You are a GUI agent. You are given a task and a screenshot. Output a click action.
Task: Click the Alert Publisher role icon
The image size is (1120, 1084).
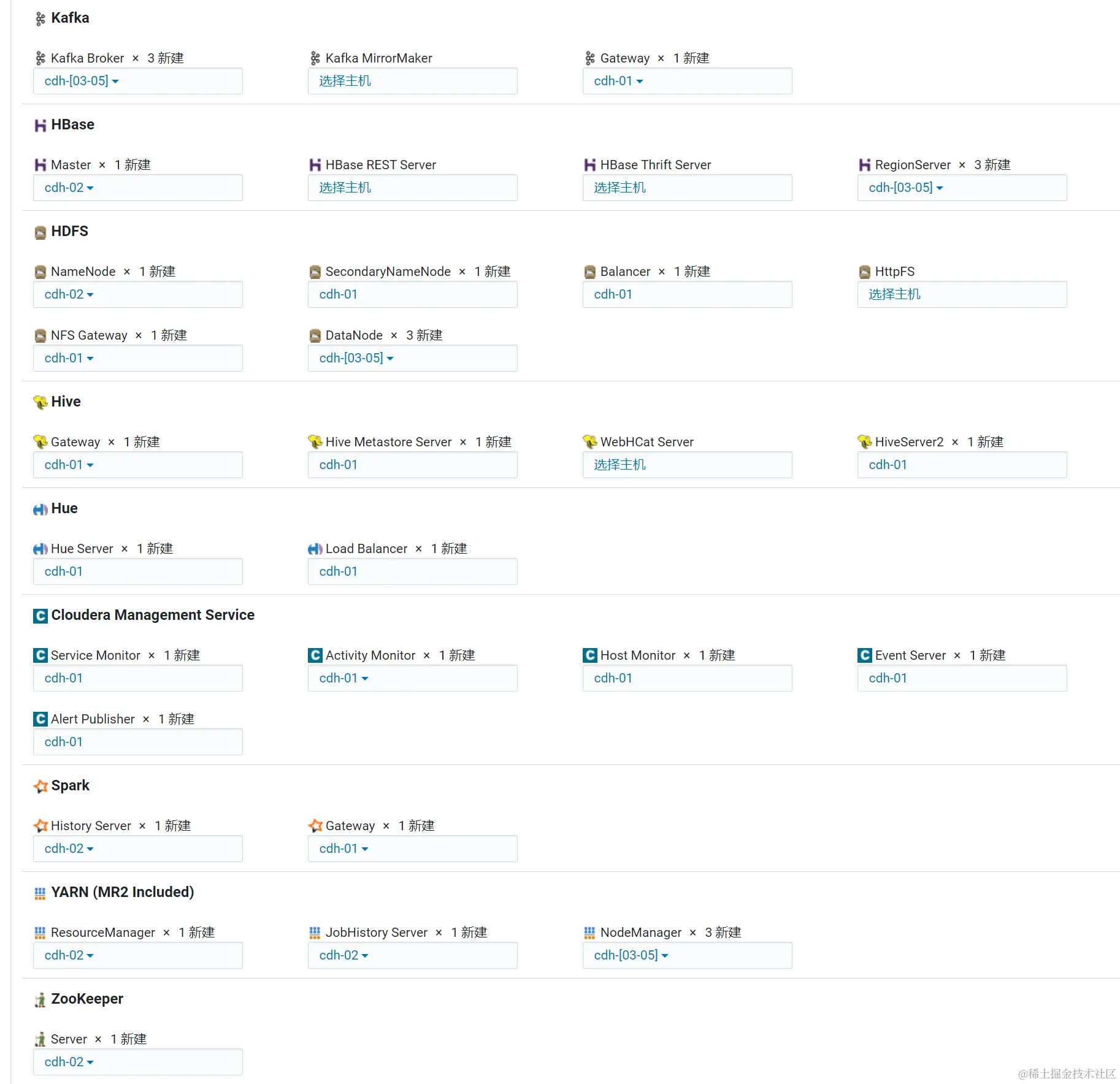tap(40, 719)
